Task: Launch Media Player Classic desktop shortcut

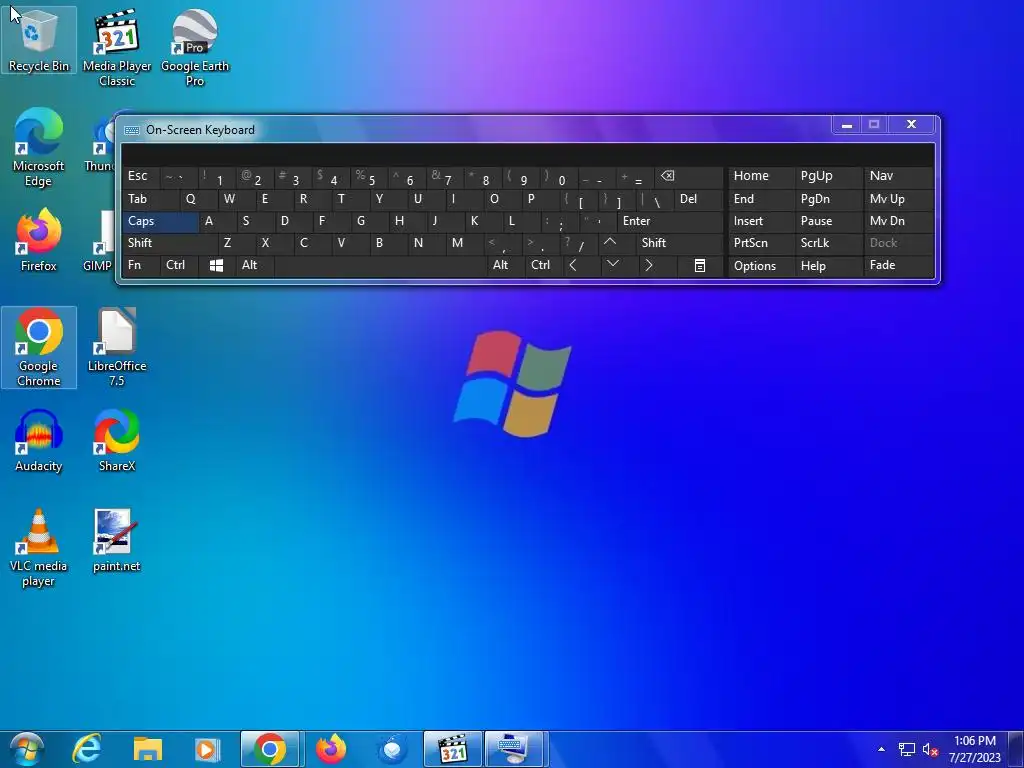Action: 117,48
